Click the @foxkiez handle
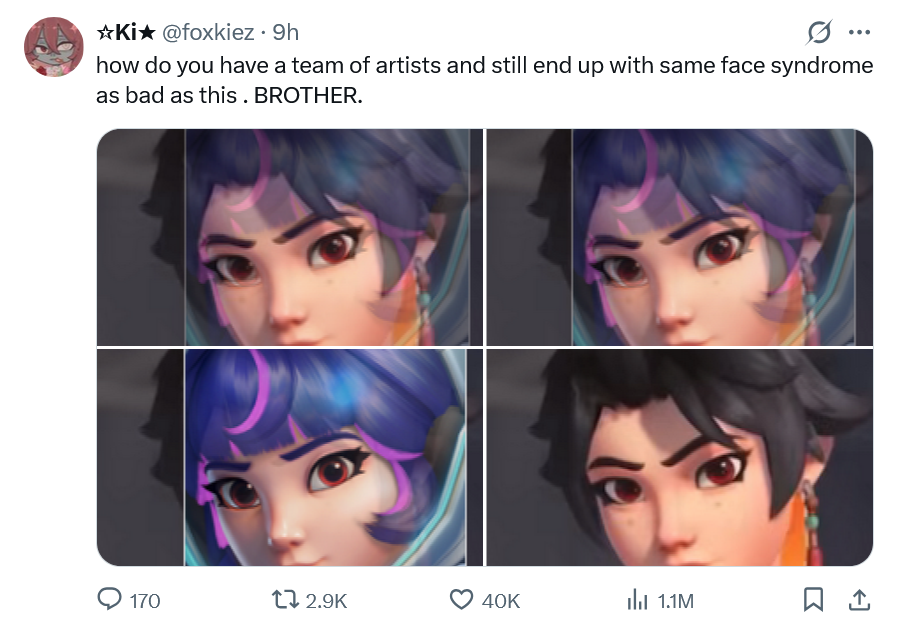Image resolution: width=898 pixels, height=633 pixels. click(x=207, y=33)
